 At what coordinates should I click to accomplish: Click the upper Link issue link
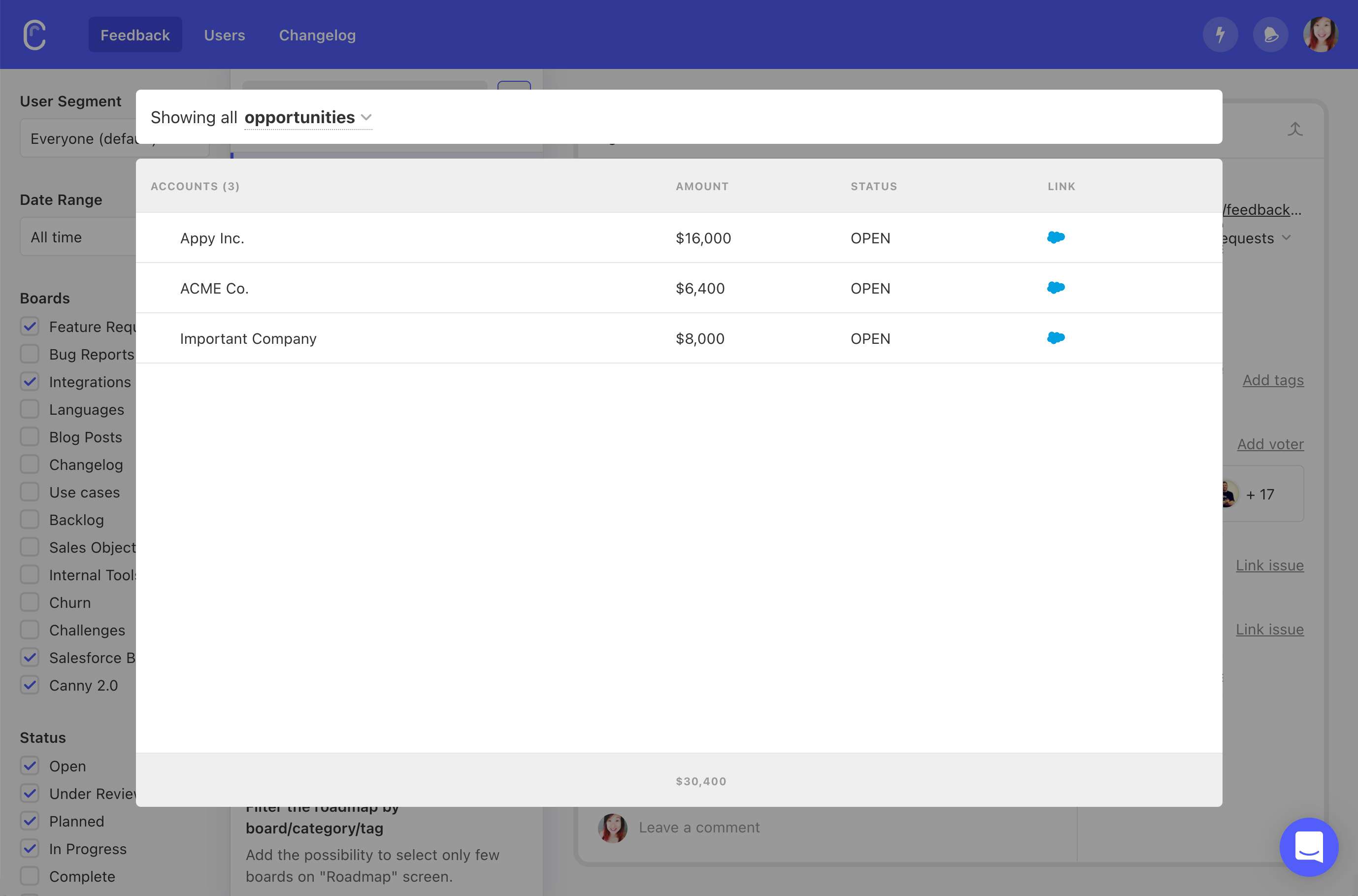1269,565
